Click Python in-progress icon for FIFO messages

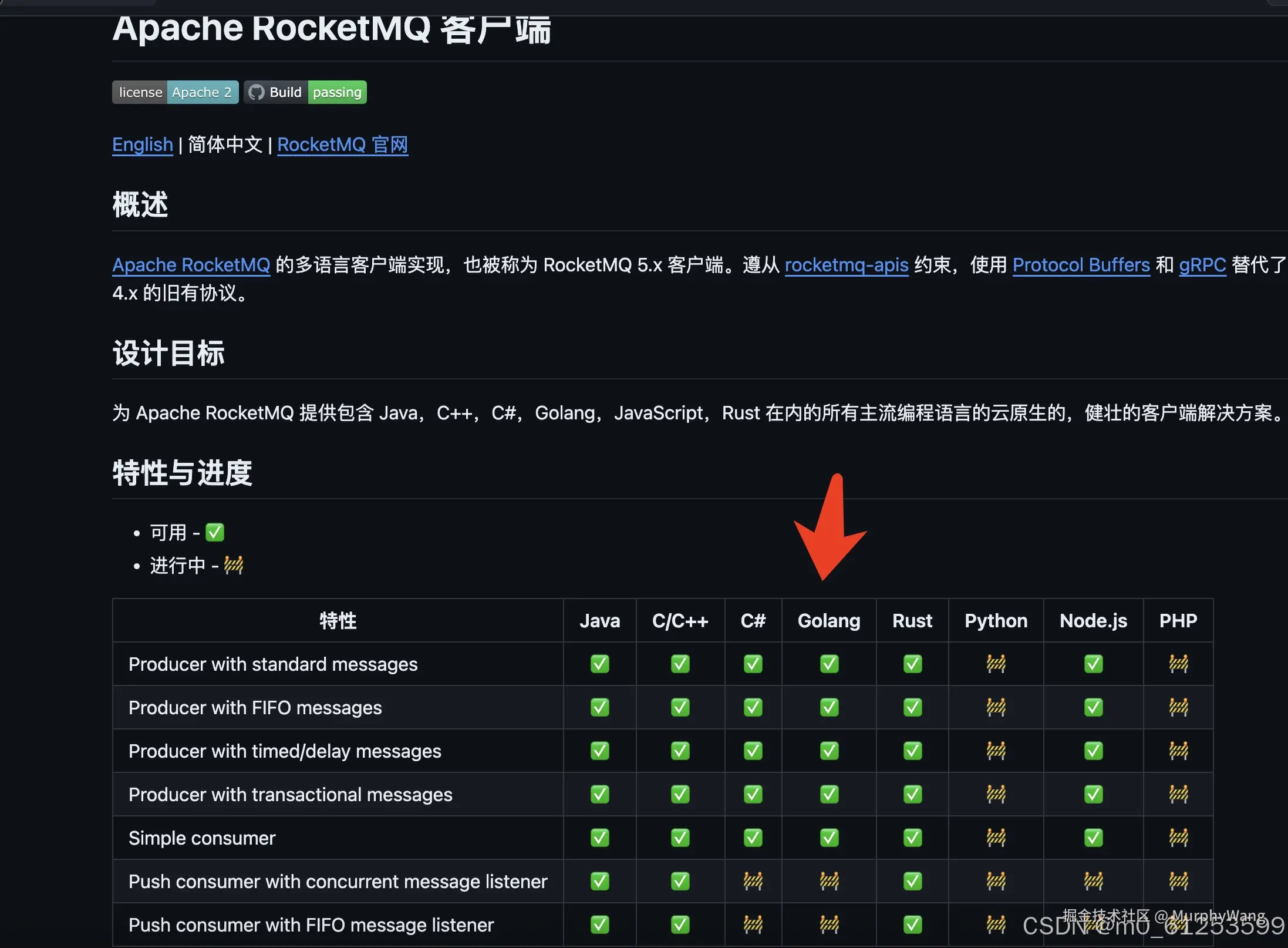pos(996,707)
